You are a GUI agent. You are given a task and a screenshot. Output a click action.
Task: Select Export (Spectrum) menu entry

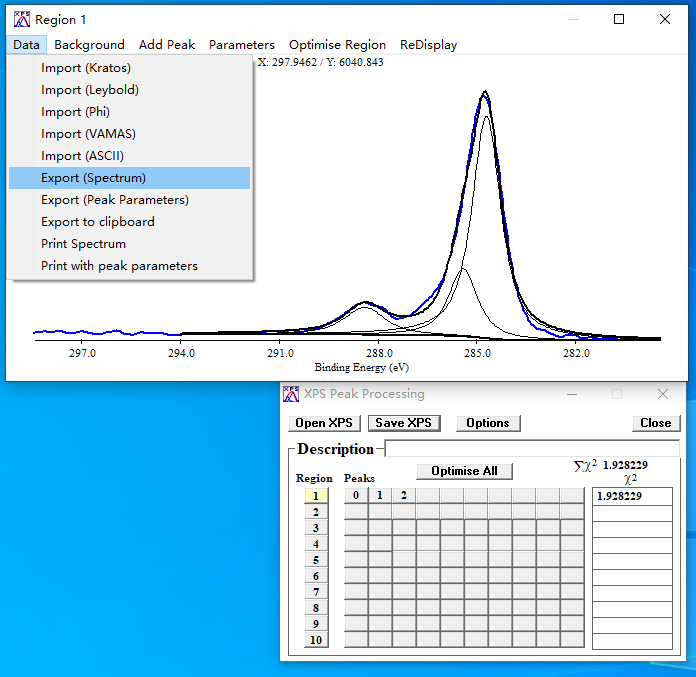click(129, 178)
